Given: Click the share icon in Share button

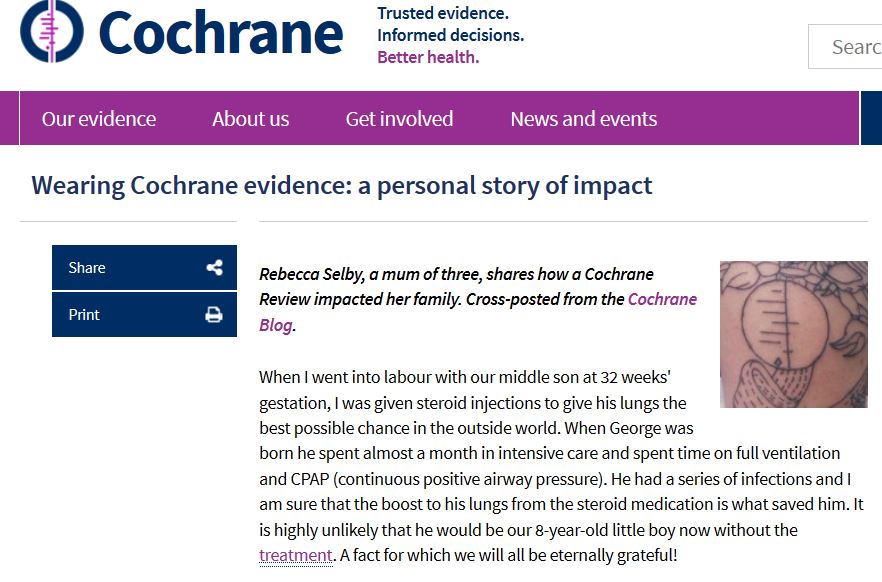Looking at the screenshot, I should coord(214,268).
